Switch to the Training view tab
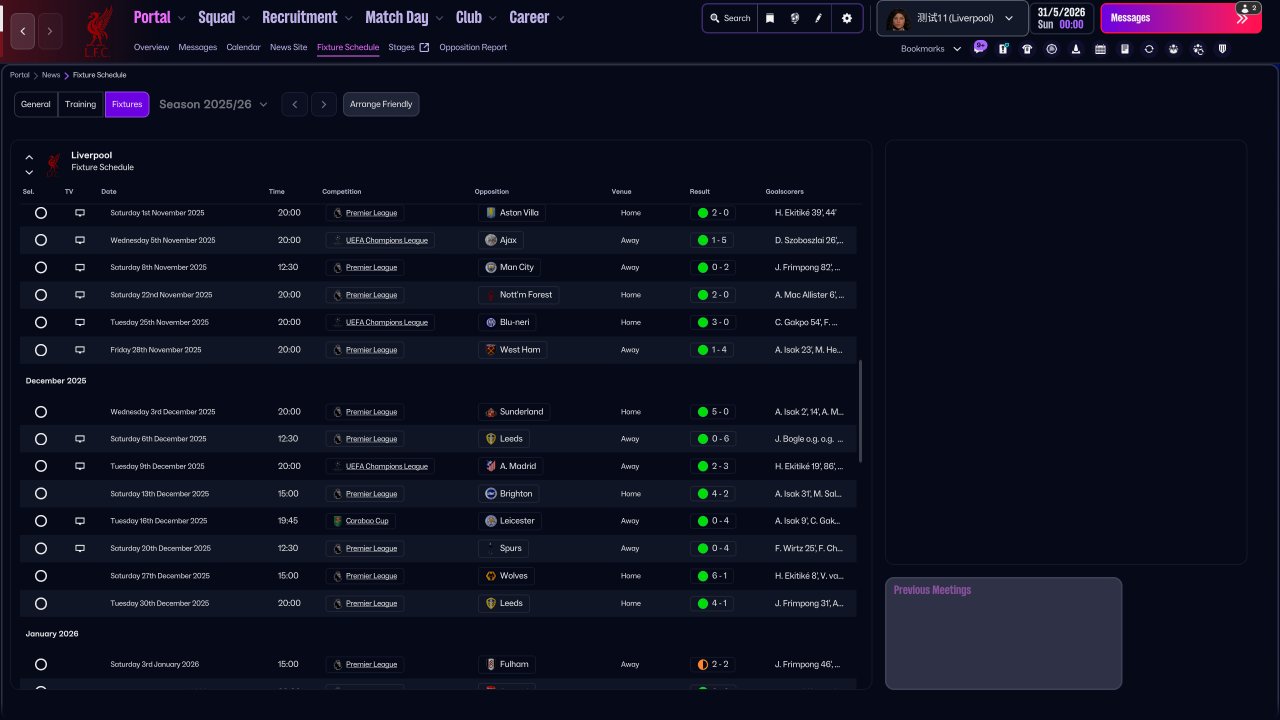Image resolution: width=1280 pixels, height=720 pixels. pos(81,104)
